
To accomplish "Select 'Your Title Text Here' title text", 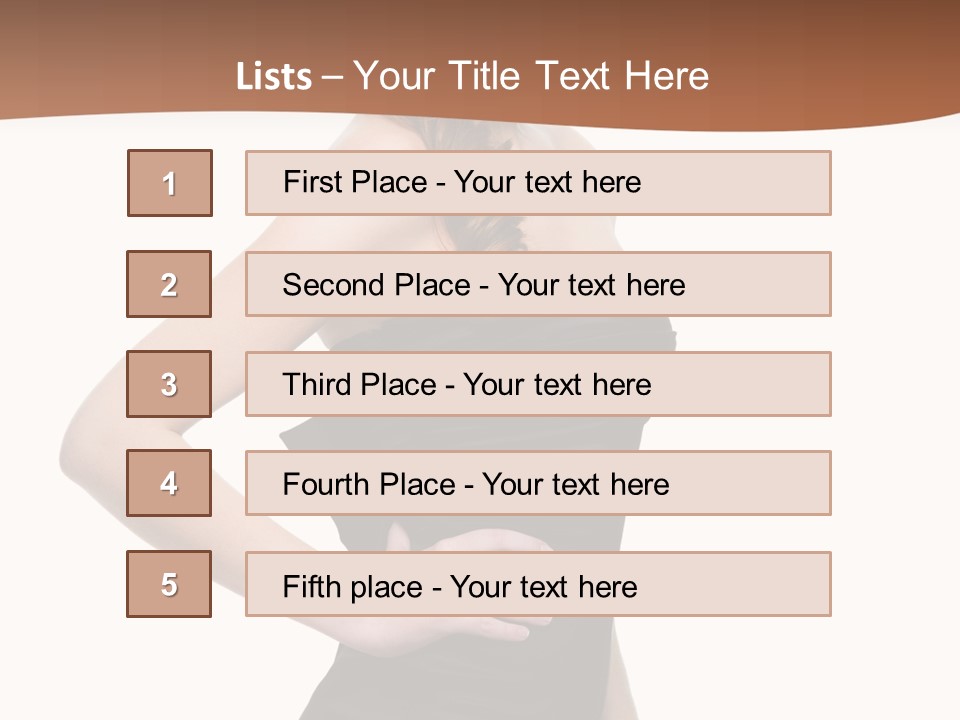I will click(531, 76).
